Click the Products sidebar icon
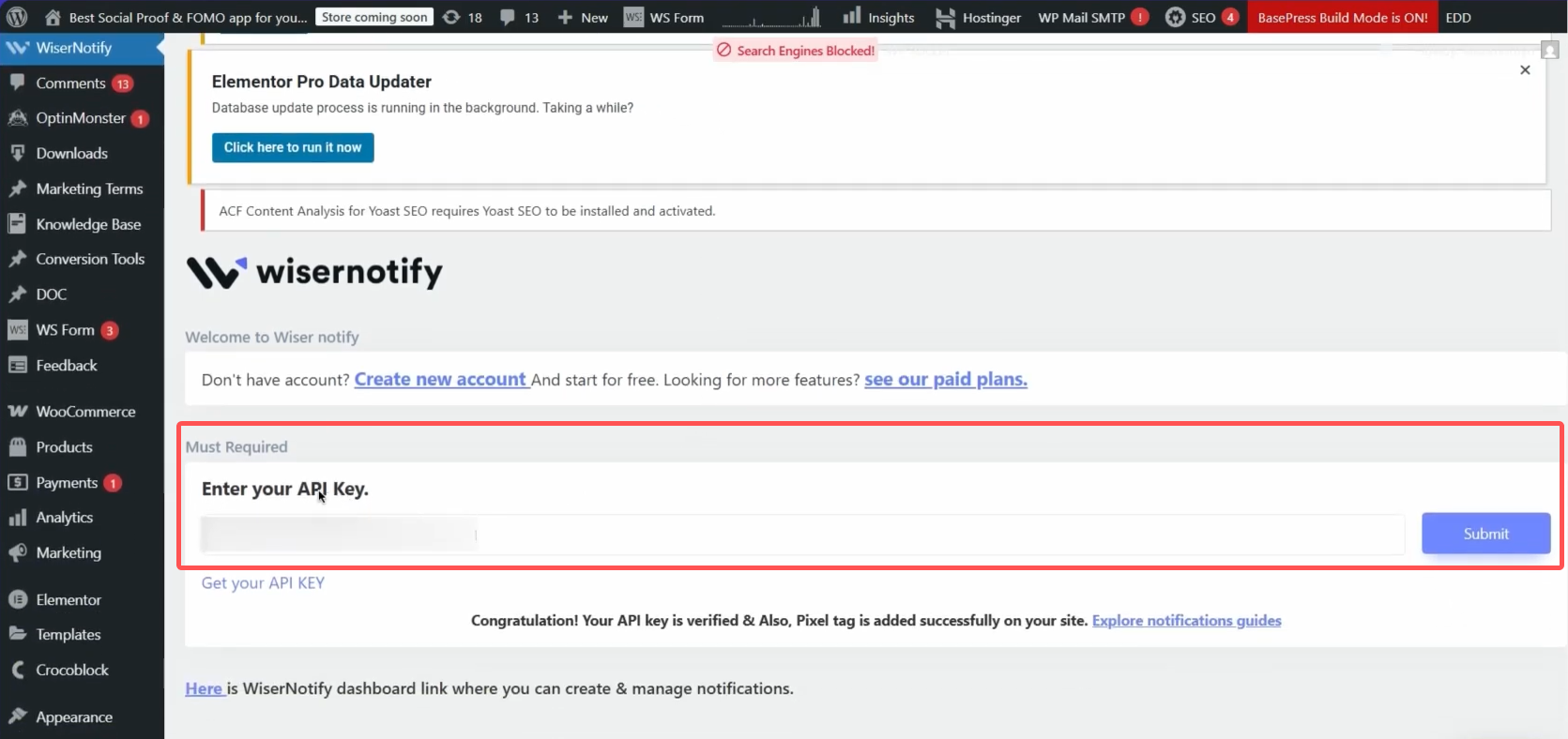Viewport: 1568px width, 739px height. tap(17, 446)
